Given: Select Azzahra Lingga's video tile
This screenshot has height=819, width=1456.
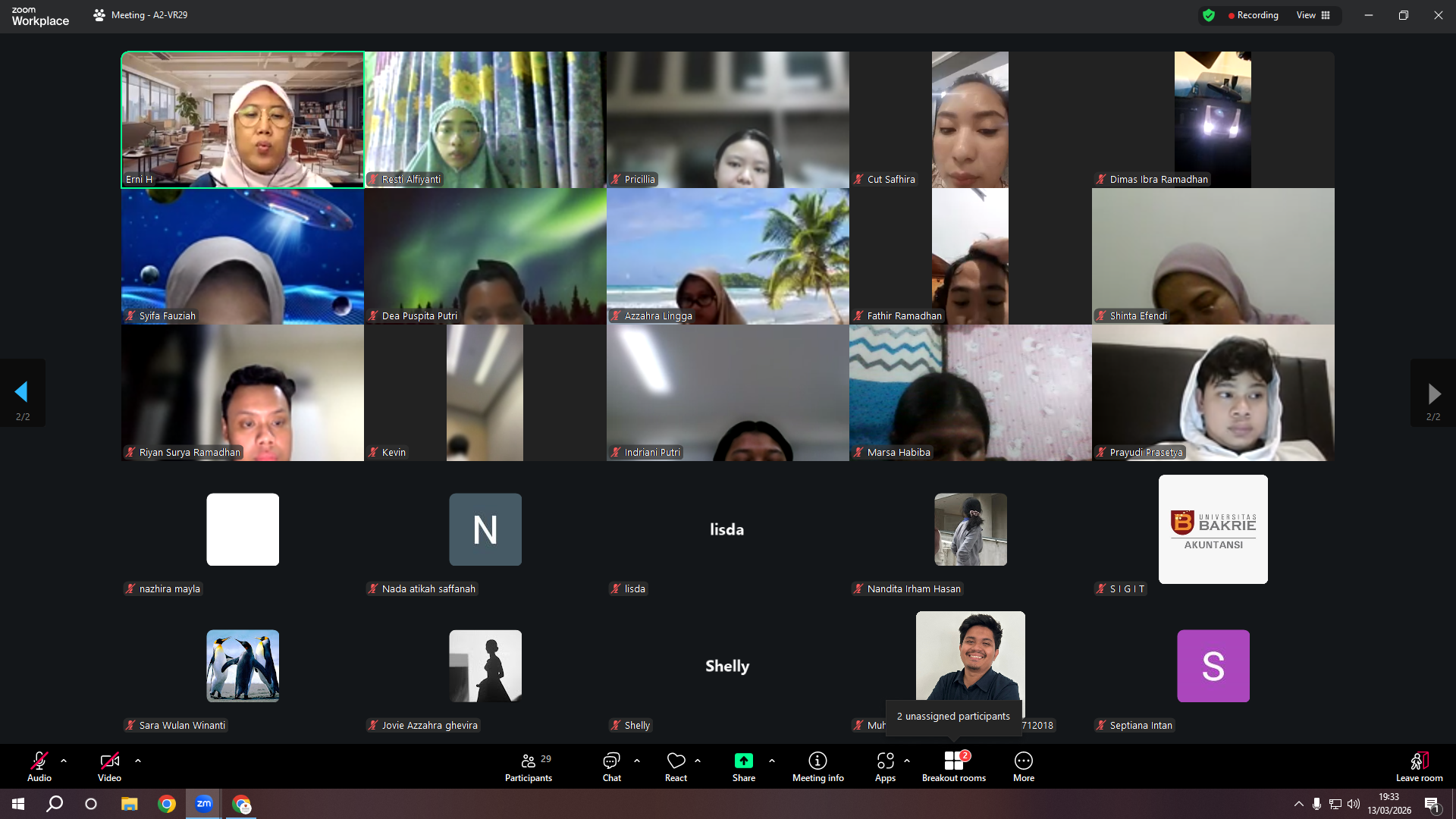Looking at the screenshot, I should tap(728, 256).
